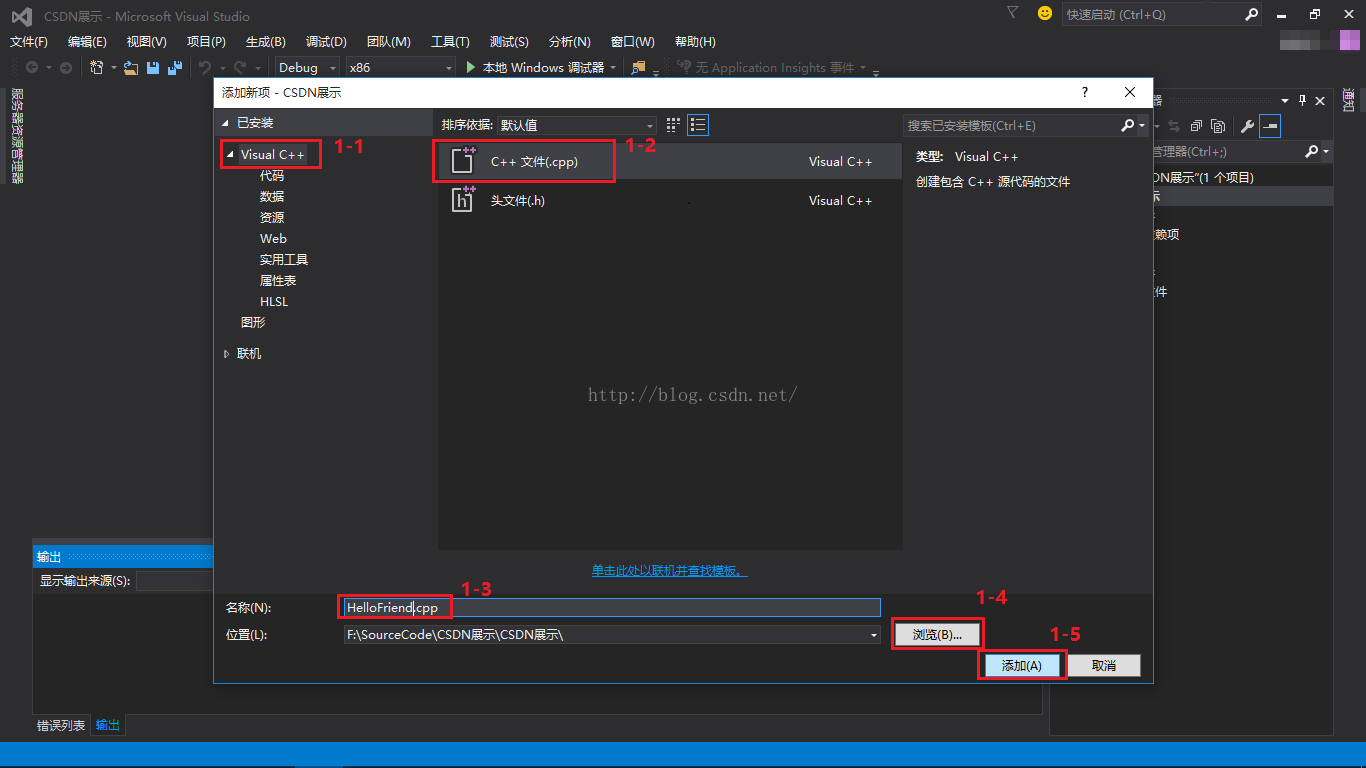
Task: Click the 浏览(B)... browse button
Action: pos(937,634)
